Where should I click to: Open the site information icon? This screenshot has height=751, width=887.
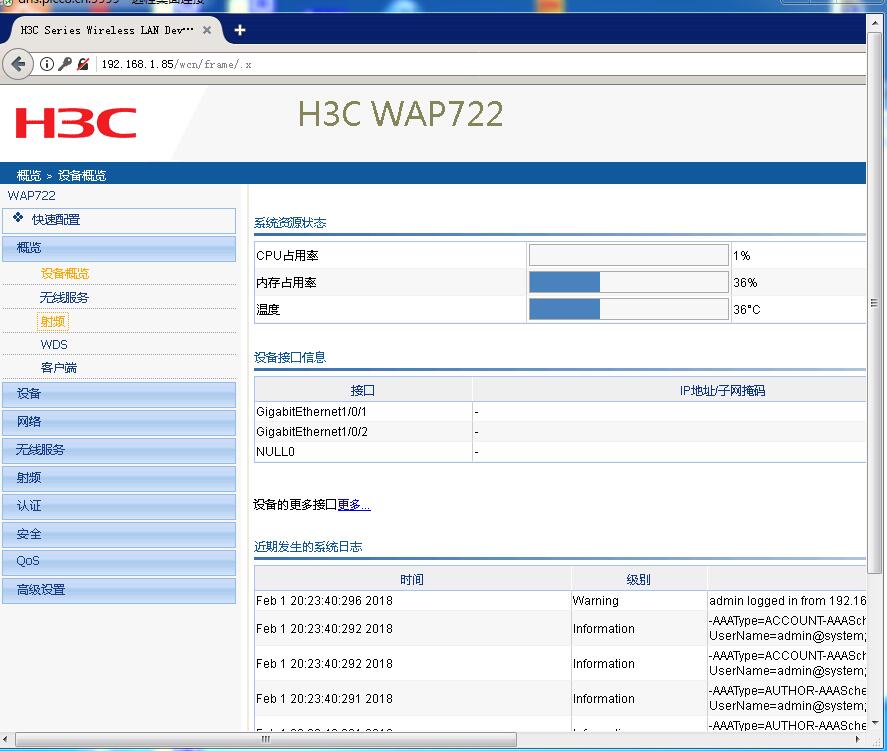47,64
